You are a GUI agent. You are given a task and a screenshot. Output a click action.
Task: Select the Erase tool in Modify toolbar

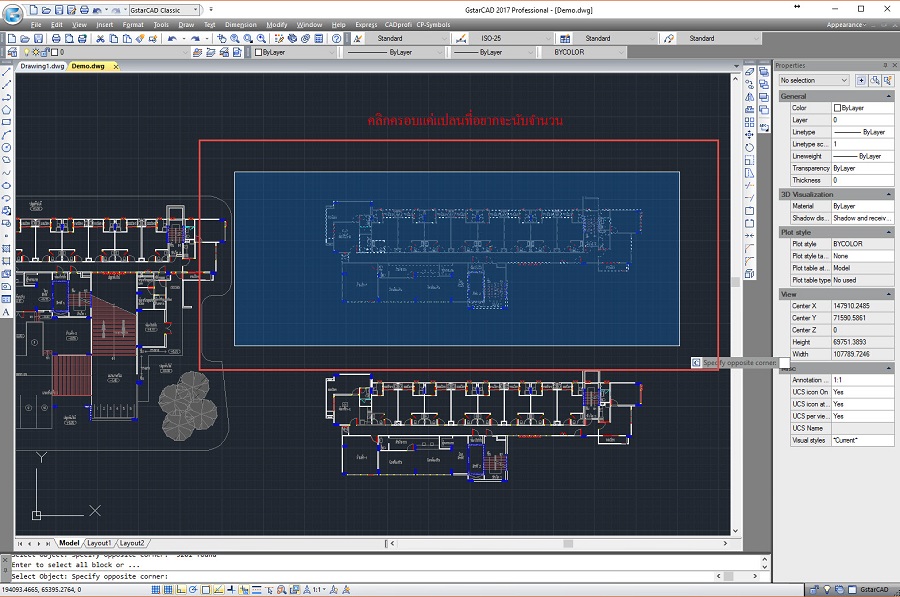click(x=750, y=72)
